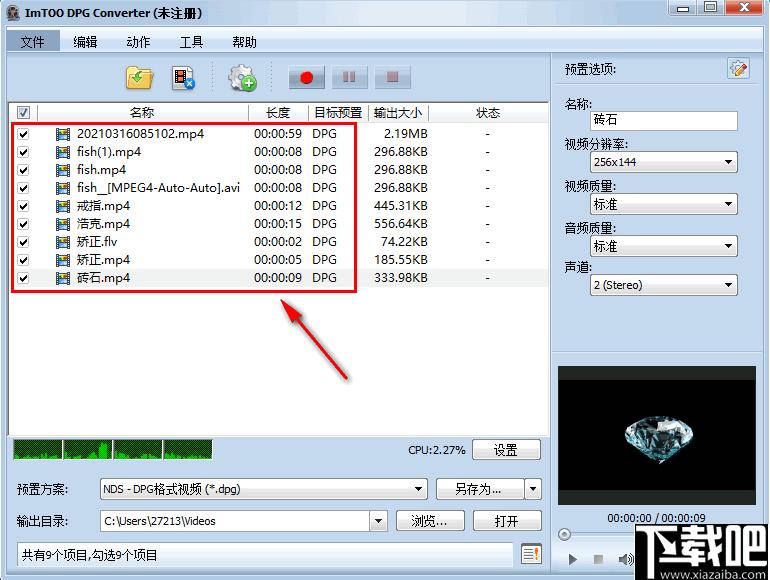Click the pause conversion button
This screenshot has width=770, height=580.
[x=349, y=78]
